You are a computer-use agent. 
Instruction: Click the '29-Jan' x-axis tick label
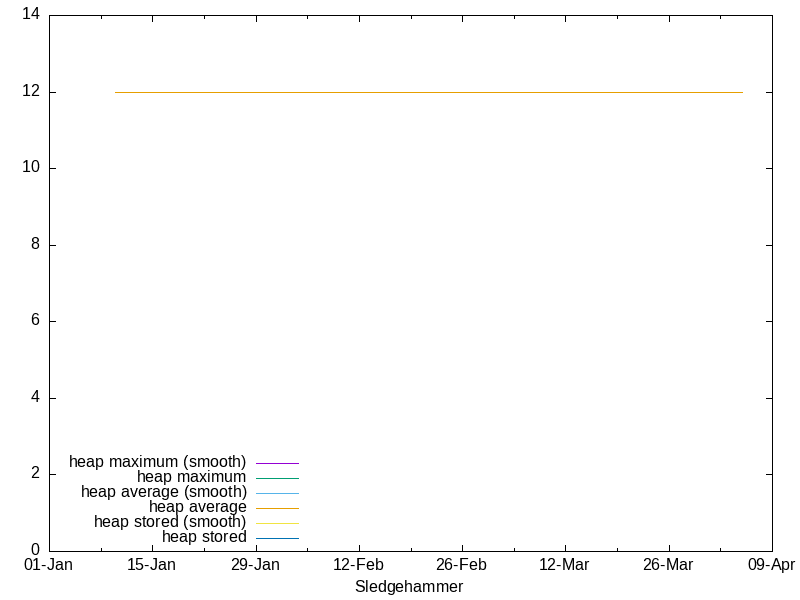point(255,565)
